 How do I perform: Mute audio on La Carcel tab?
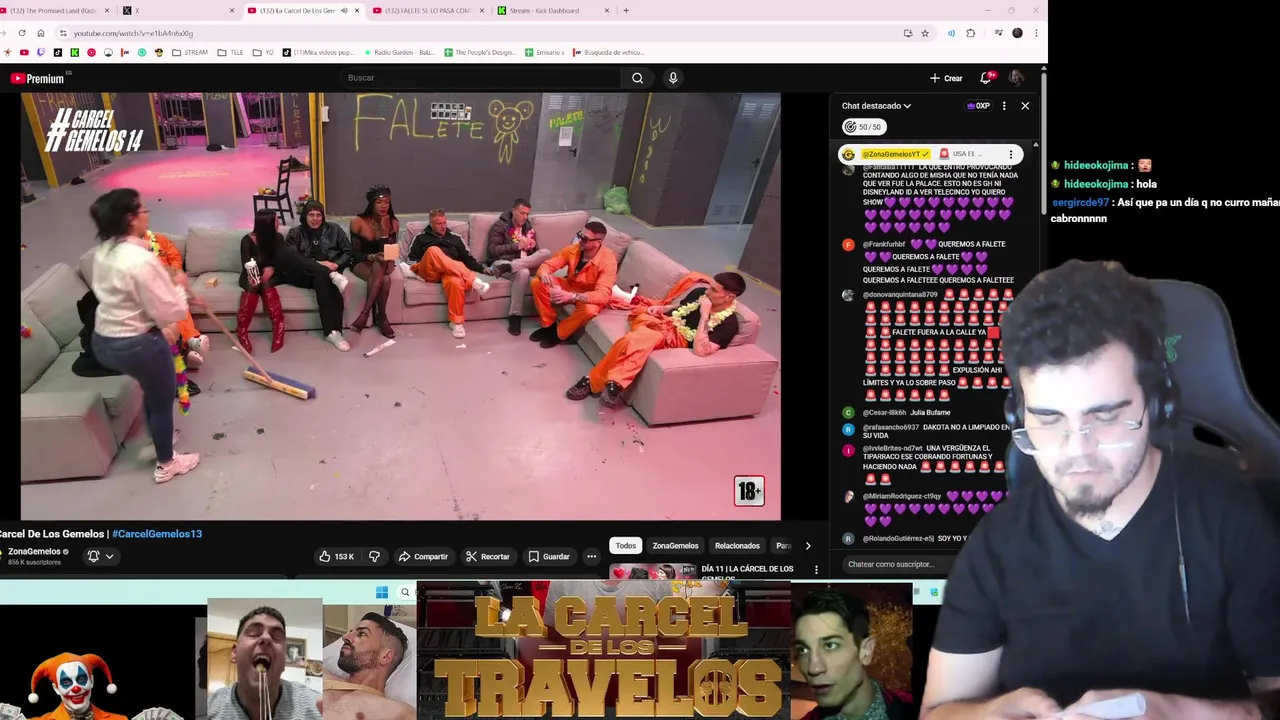(344, 11)
